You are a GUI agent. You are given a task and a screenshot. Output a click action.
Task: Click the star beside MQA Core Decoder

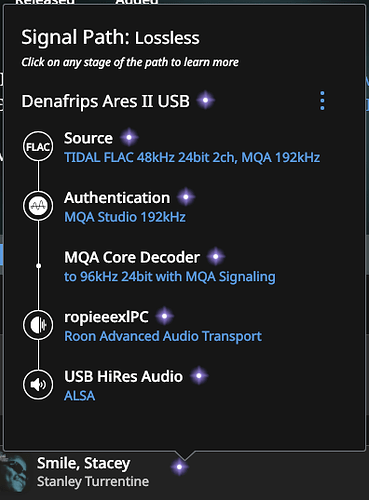216,257
